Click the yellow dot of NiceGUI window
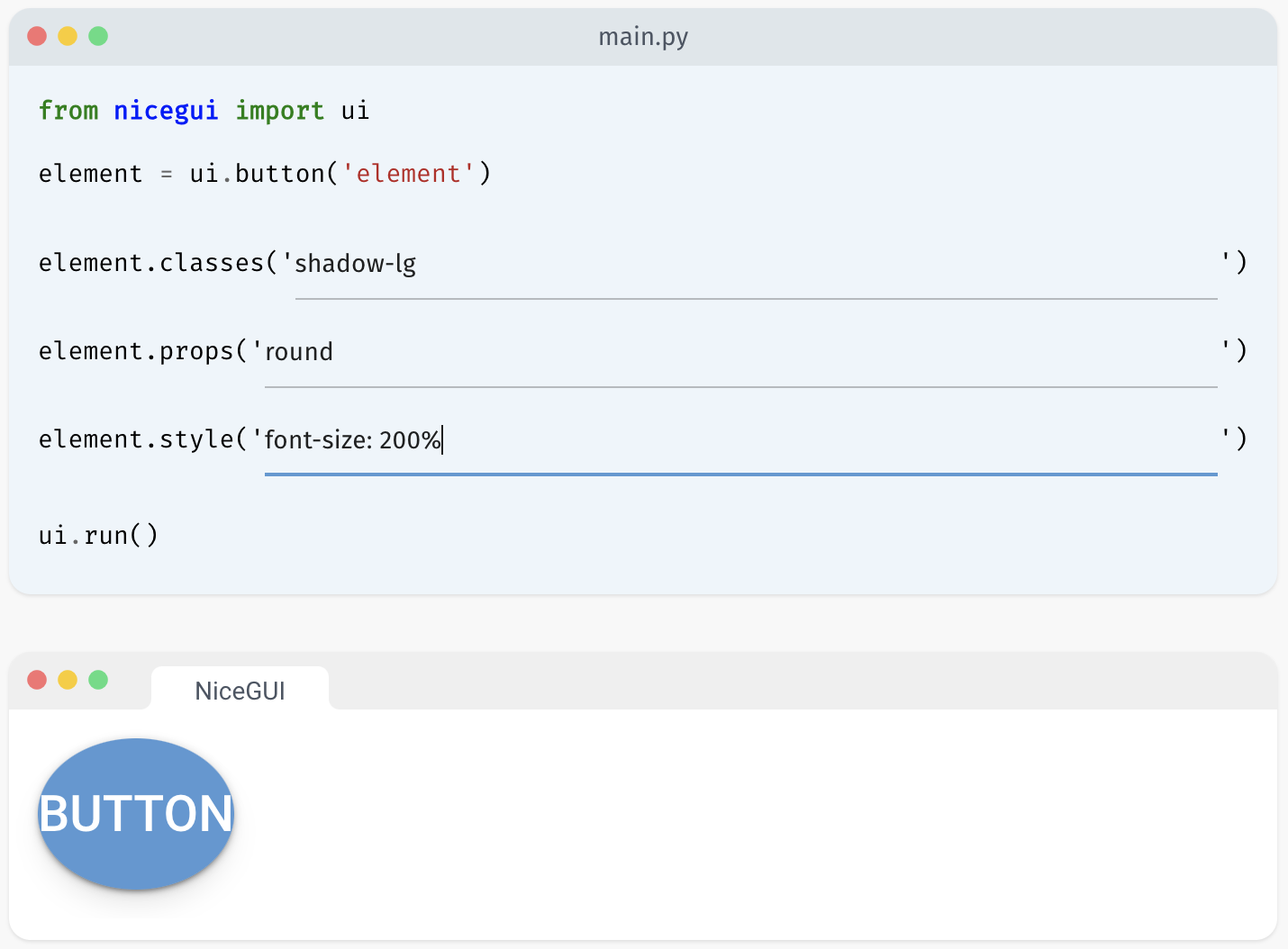 click(68, 680)
